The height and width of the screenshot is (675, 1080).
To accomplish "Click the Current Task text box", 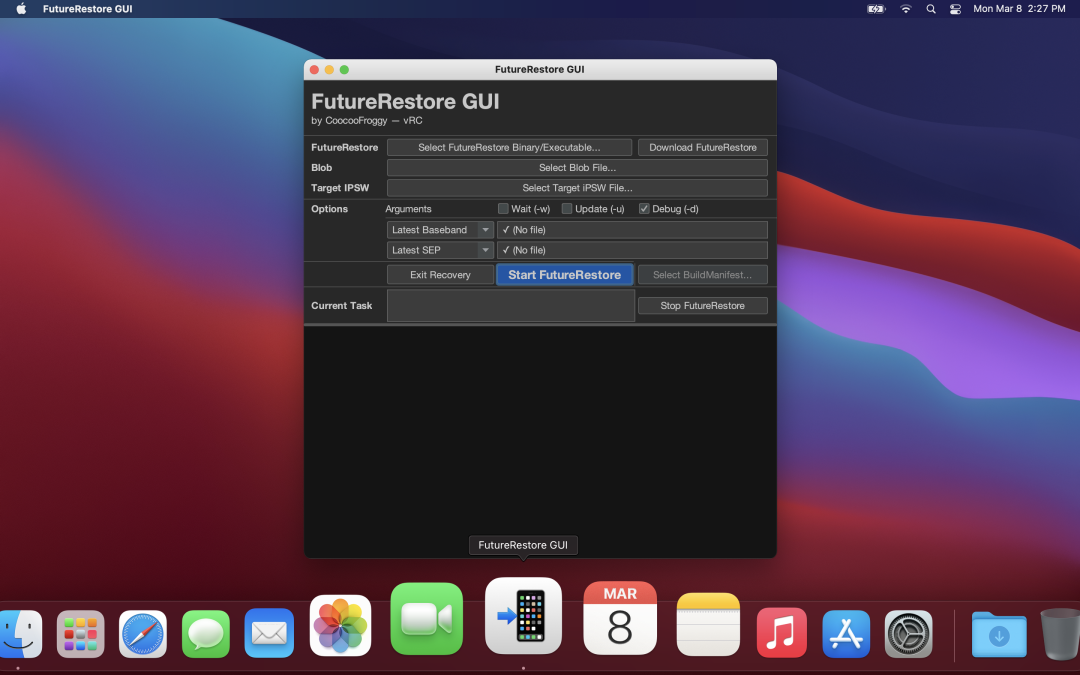I will click(x=510, y=306).
